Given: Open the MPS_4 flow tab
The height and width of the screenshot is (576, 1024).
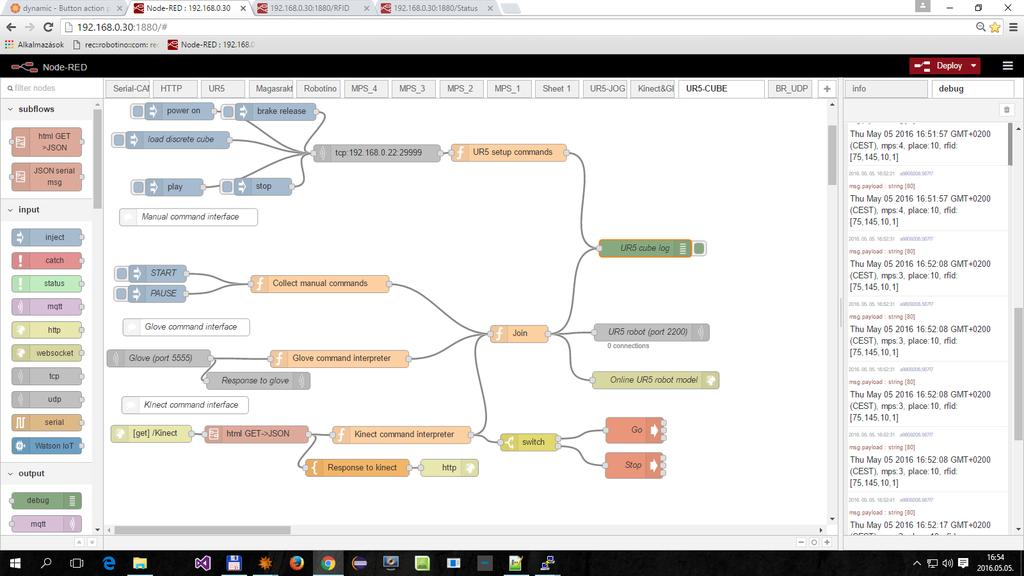Looking at the screenshot, I should coord(364,89).
